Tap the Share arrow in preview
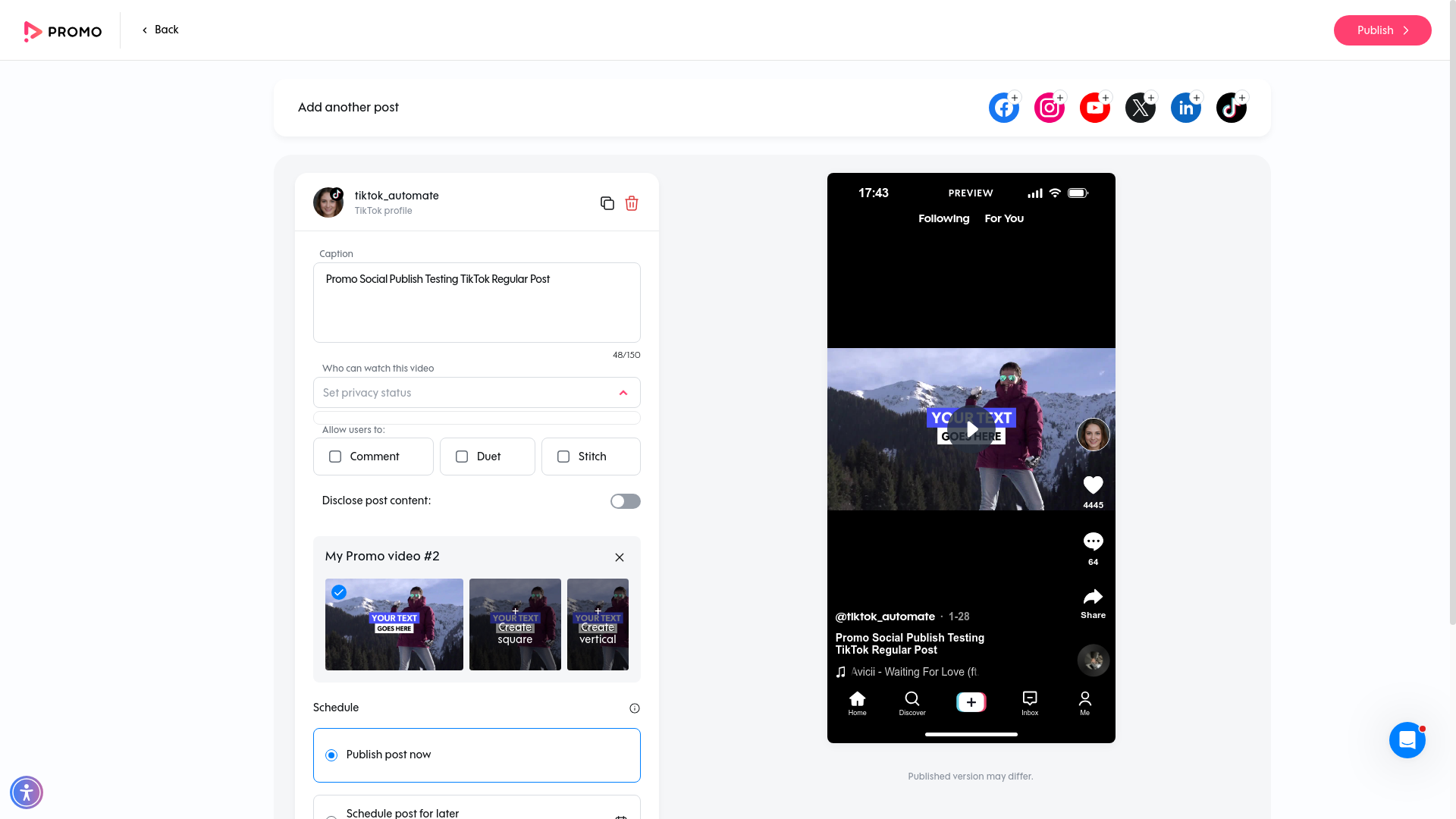 pos(1093,597)
